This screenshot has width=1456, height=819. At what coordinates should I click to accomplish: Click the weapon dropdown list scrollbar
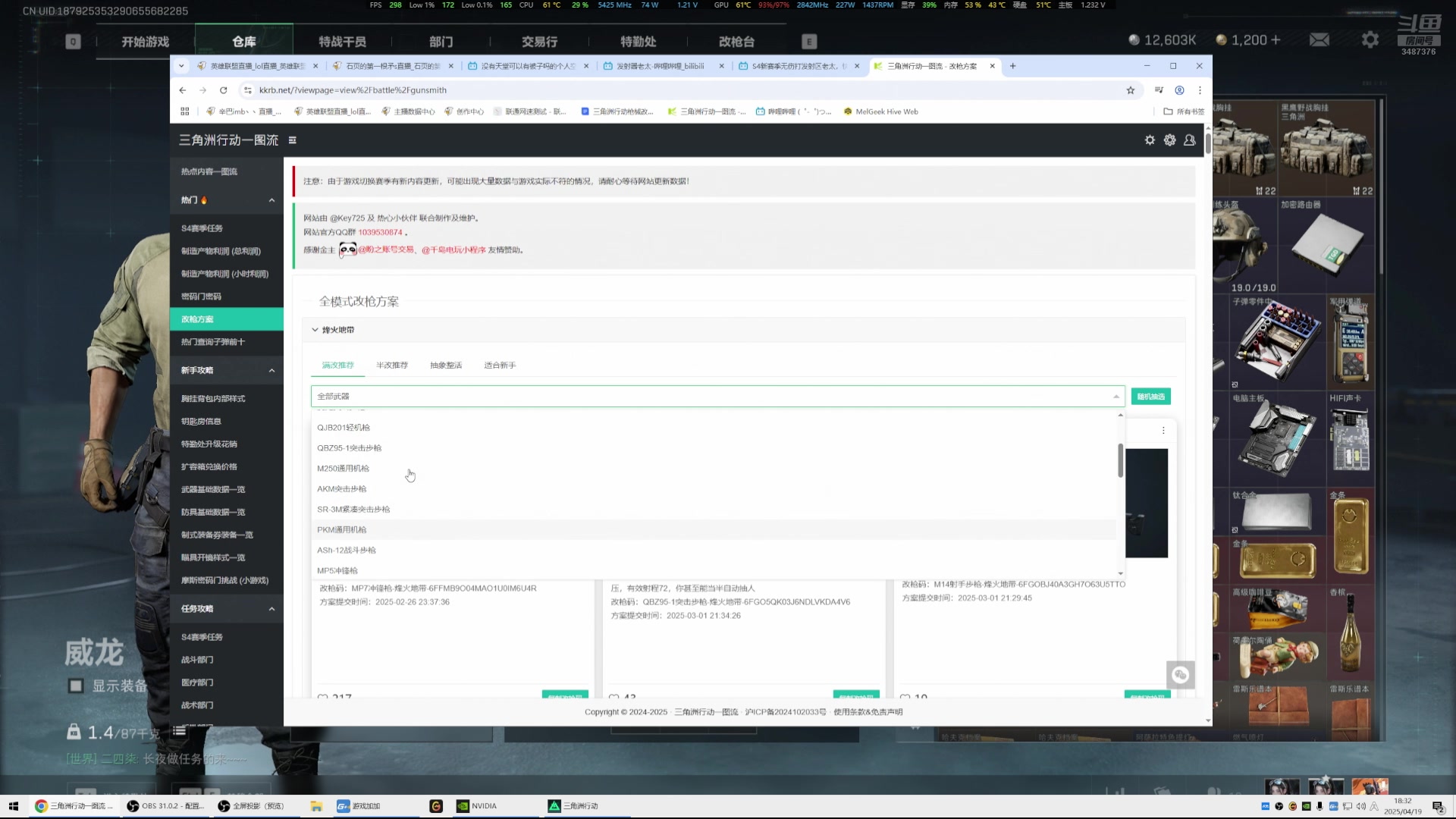(x=1120, y=460)
